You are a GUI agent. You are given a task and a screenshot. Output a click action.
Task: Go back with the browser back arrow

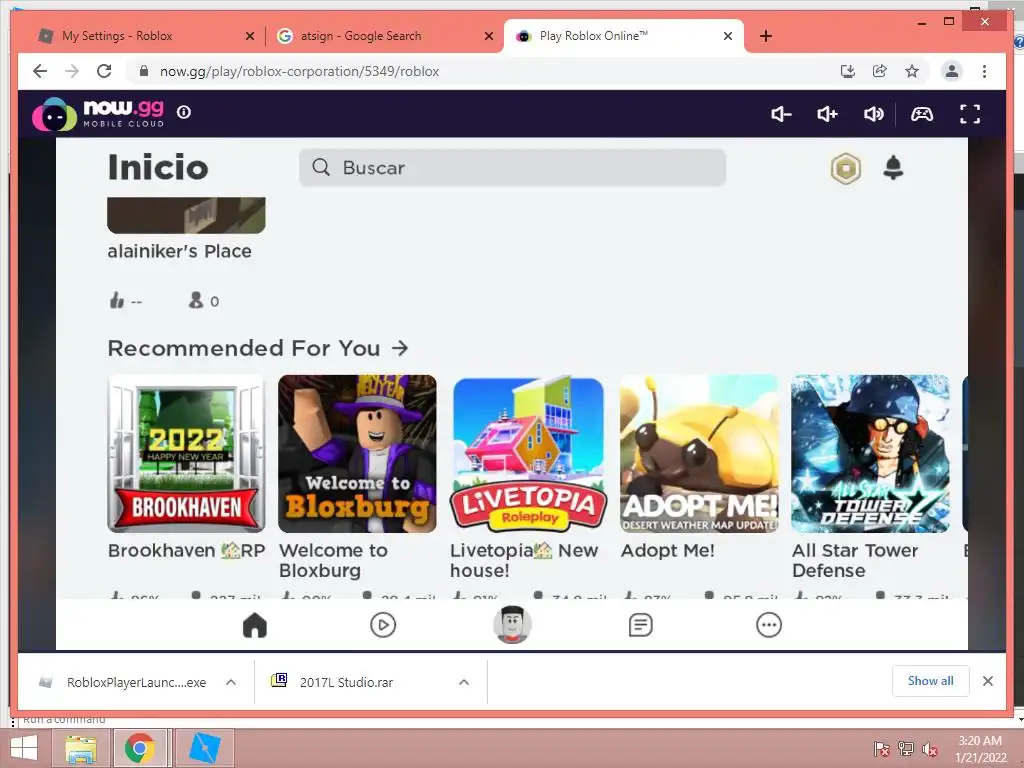coord(40,71)
